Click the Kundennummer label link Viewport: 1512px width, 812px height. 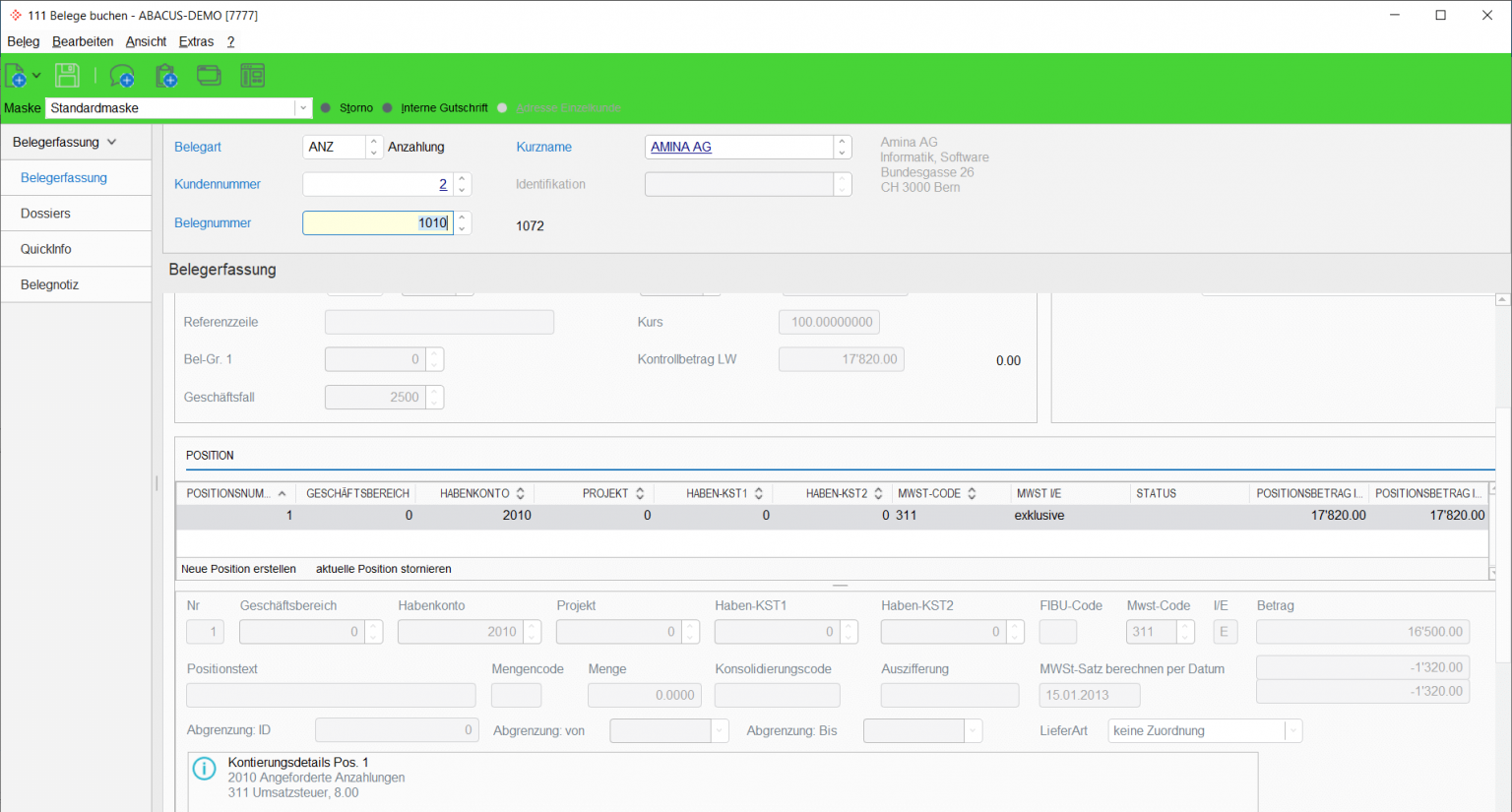[x=218, y=184]
